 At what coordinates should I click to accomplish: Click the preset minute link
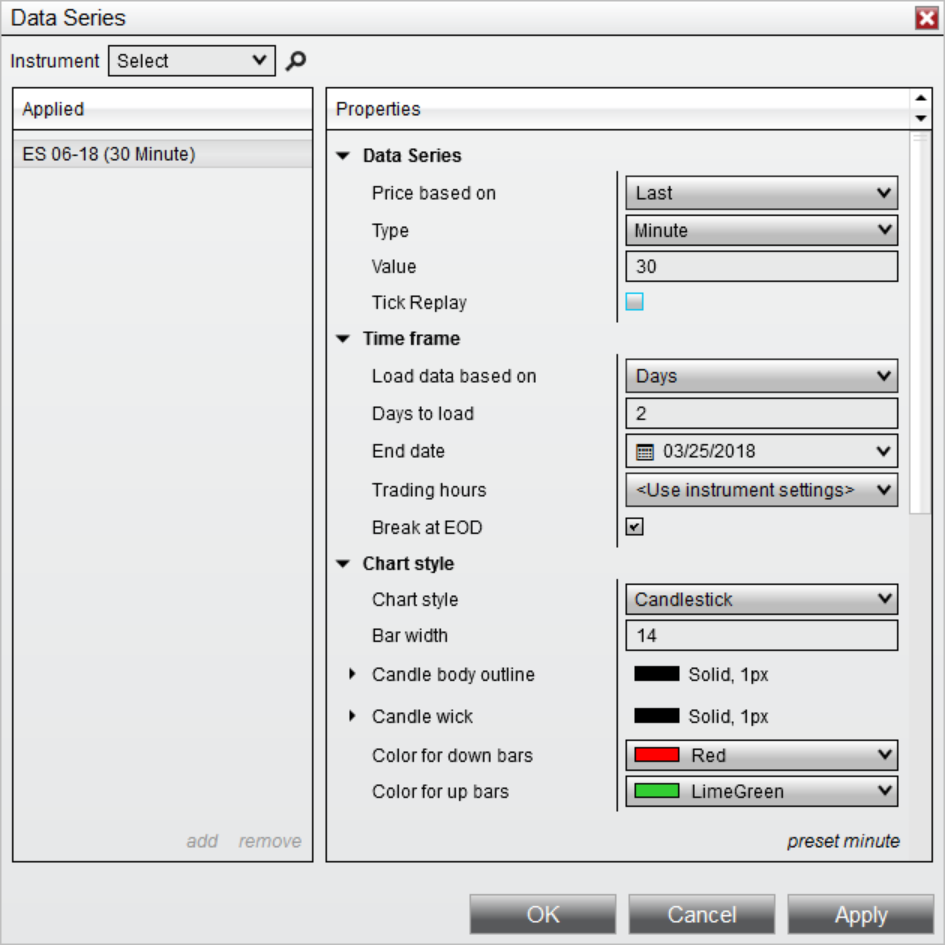[843, 841]
